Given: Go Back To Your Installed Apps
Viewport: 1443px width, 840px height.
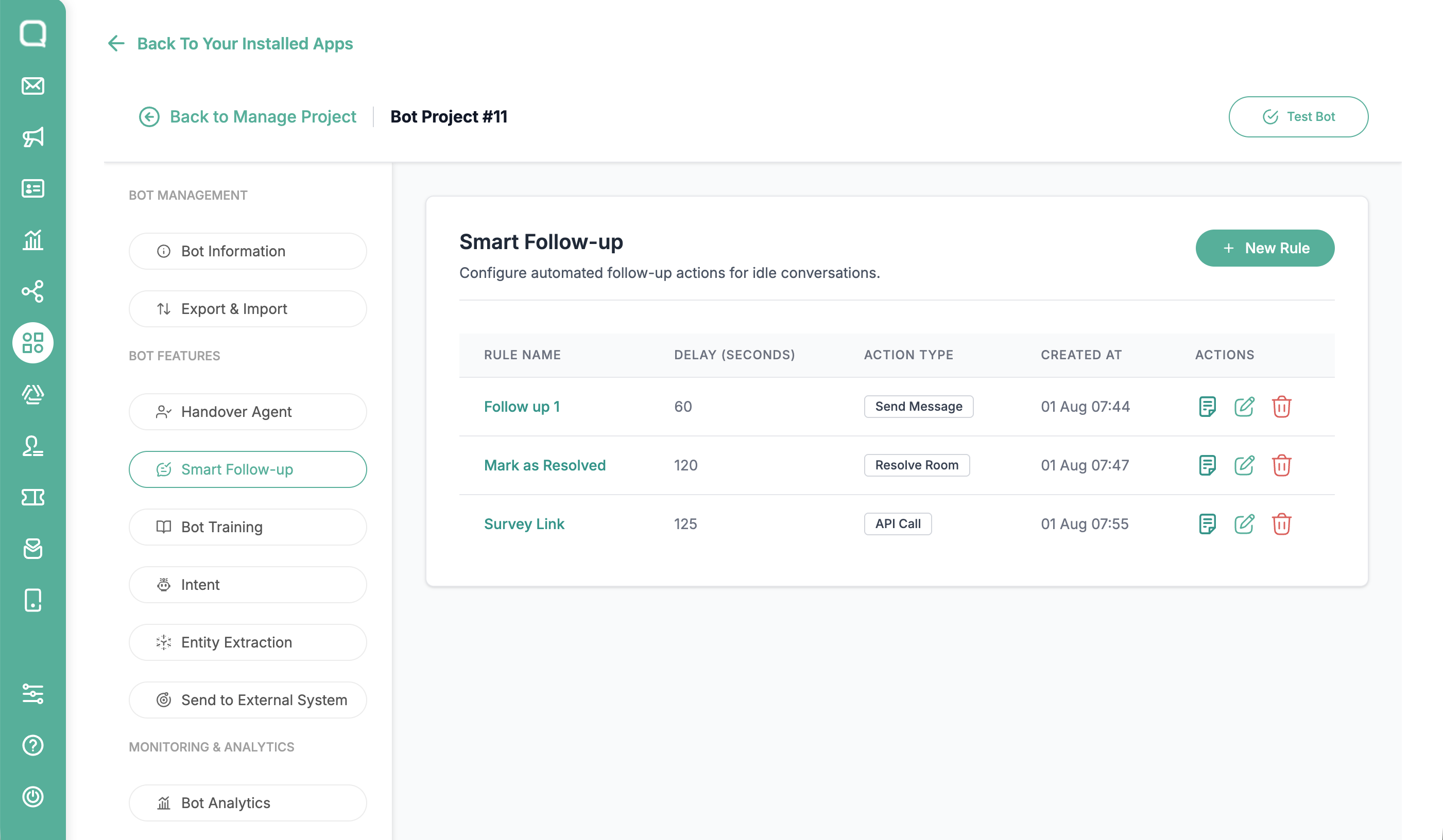Looking at the screenshot, I should (230, 43).
